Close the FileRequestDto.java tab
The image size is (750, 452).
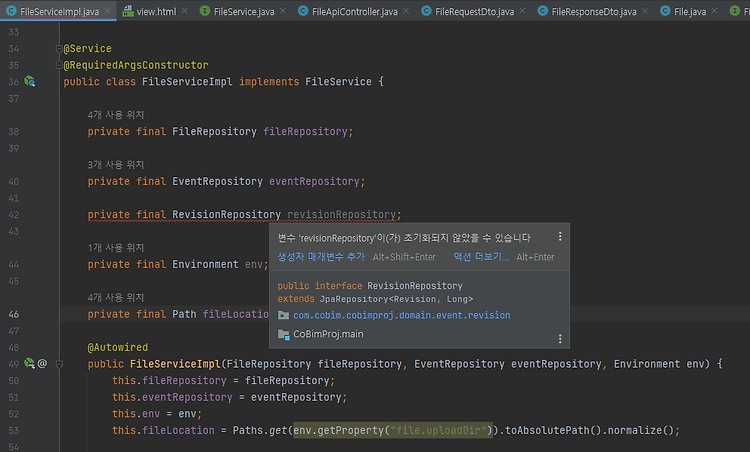[x=522, y=11]
